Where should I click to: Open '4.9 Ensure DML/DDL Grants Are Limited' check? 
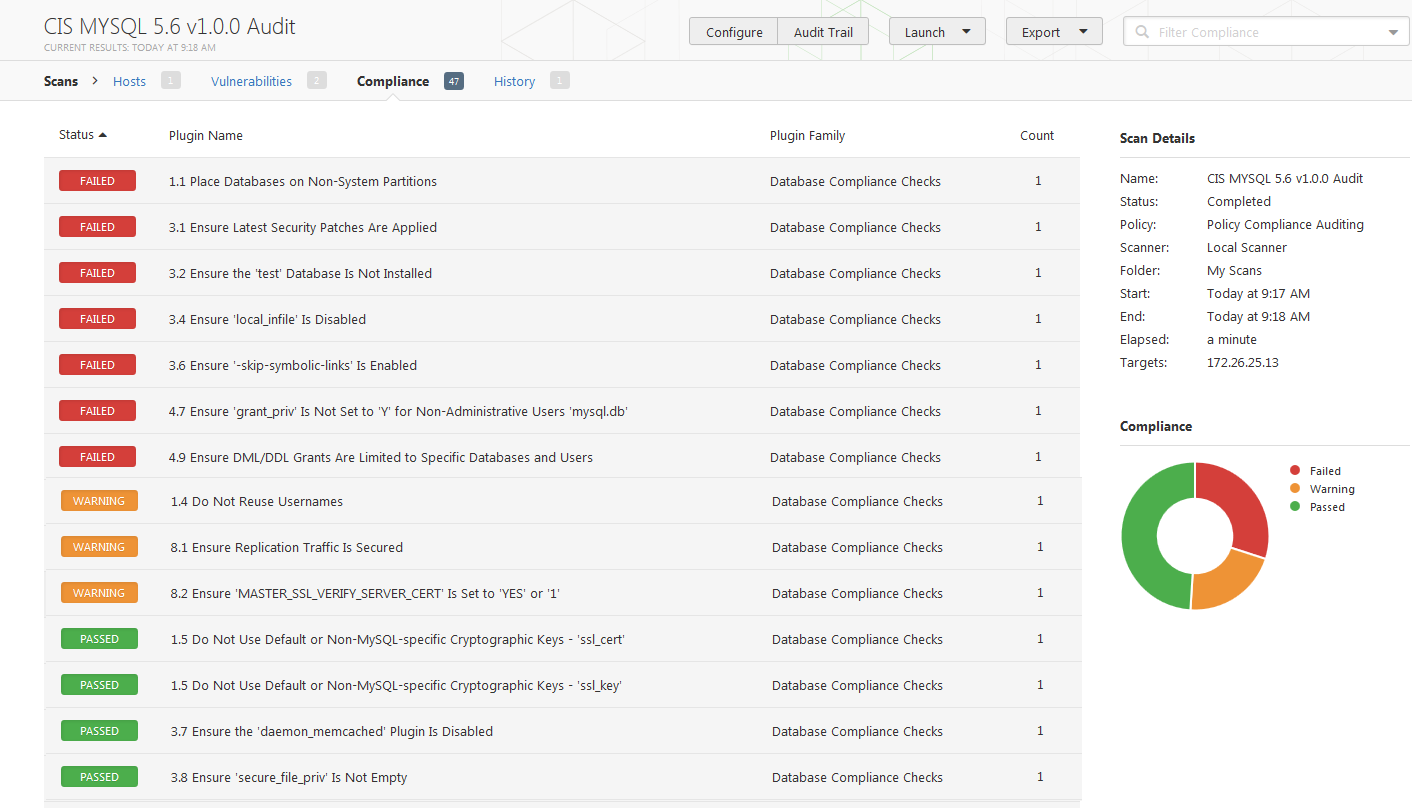[x=381, y=457]
